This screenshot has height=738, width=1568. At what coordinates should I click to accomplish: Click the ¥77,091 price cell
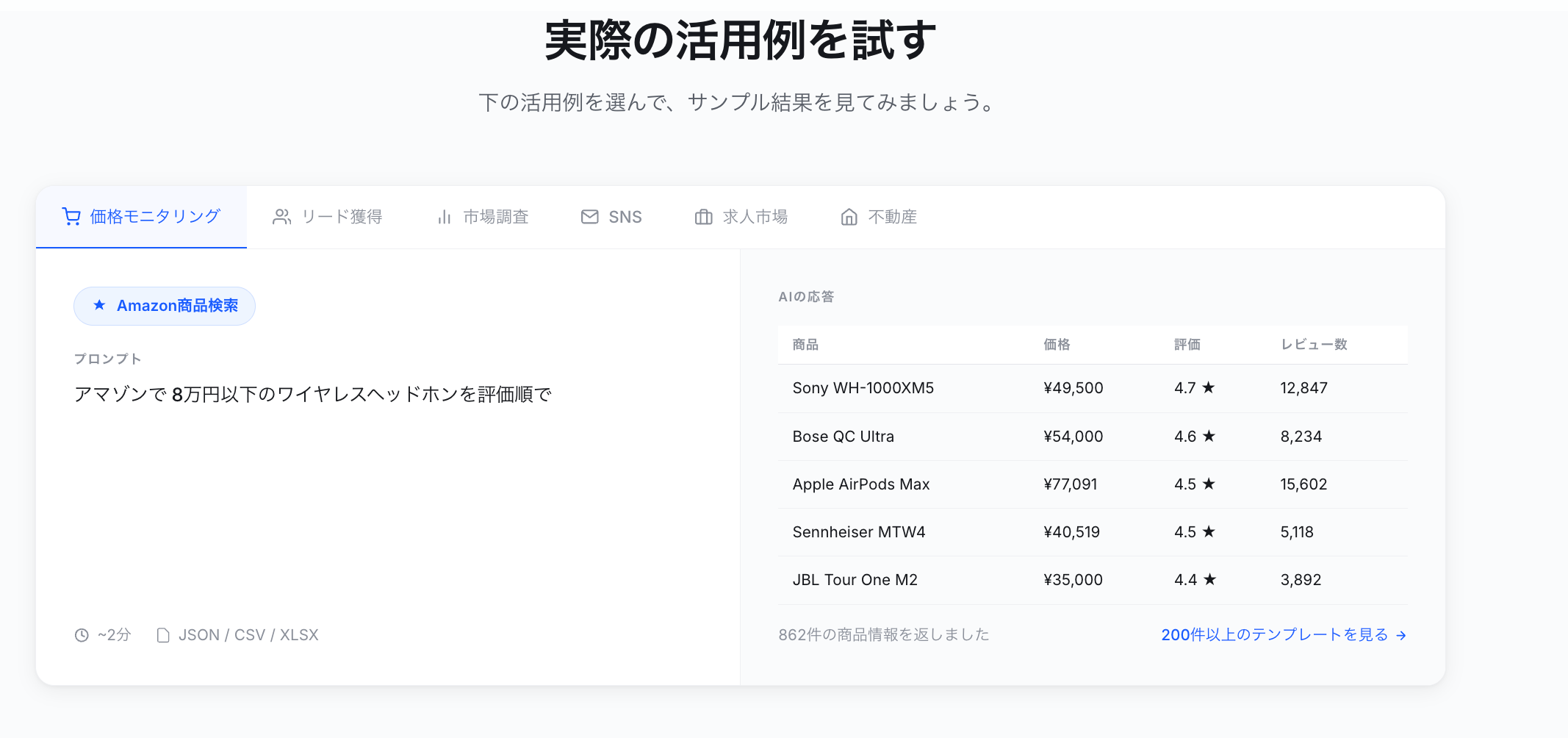[x=1071, y=484]
